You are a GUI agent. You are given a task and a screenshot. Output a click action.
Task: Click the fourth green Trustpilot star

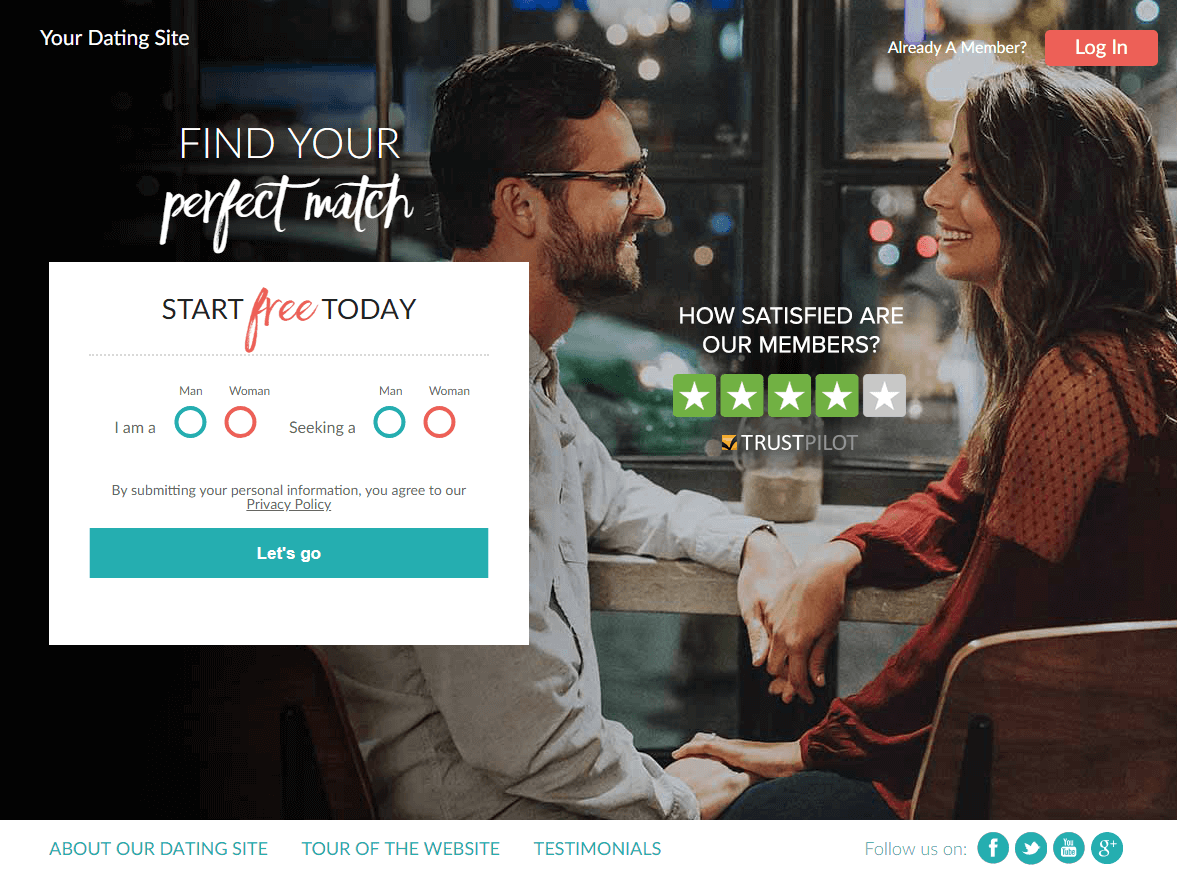[x=837, y=396]
